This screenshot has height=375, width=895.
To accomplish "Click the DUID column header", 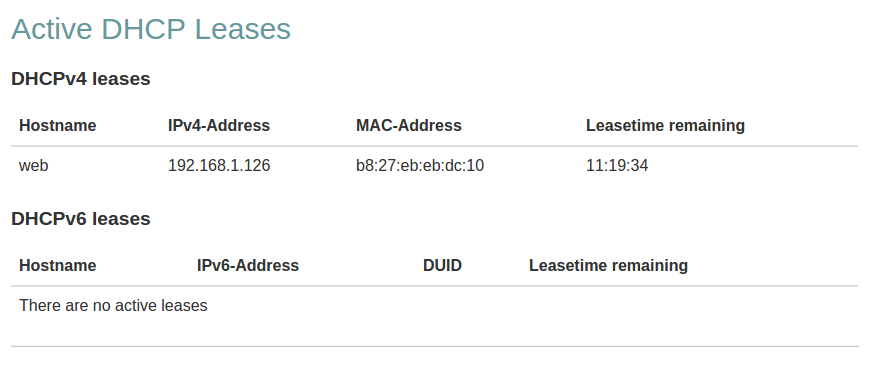I will (442, 265).
